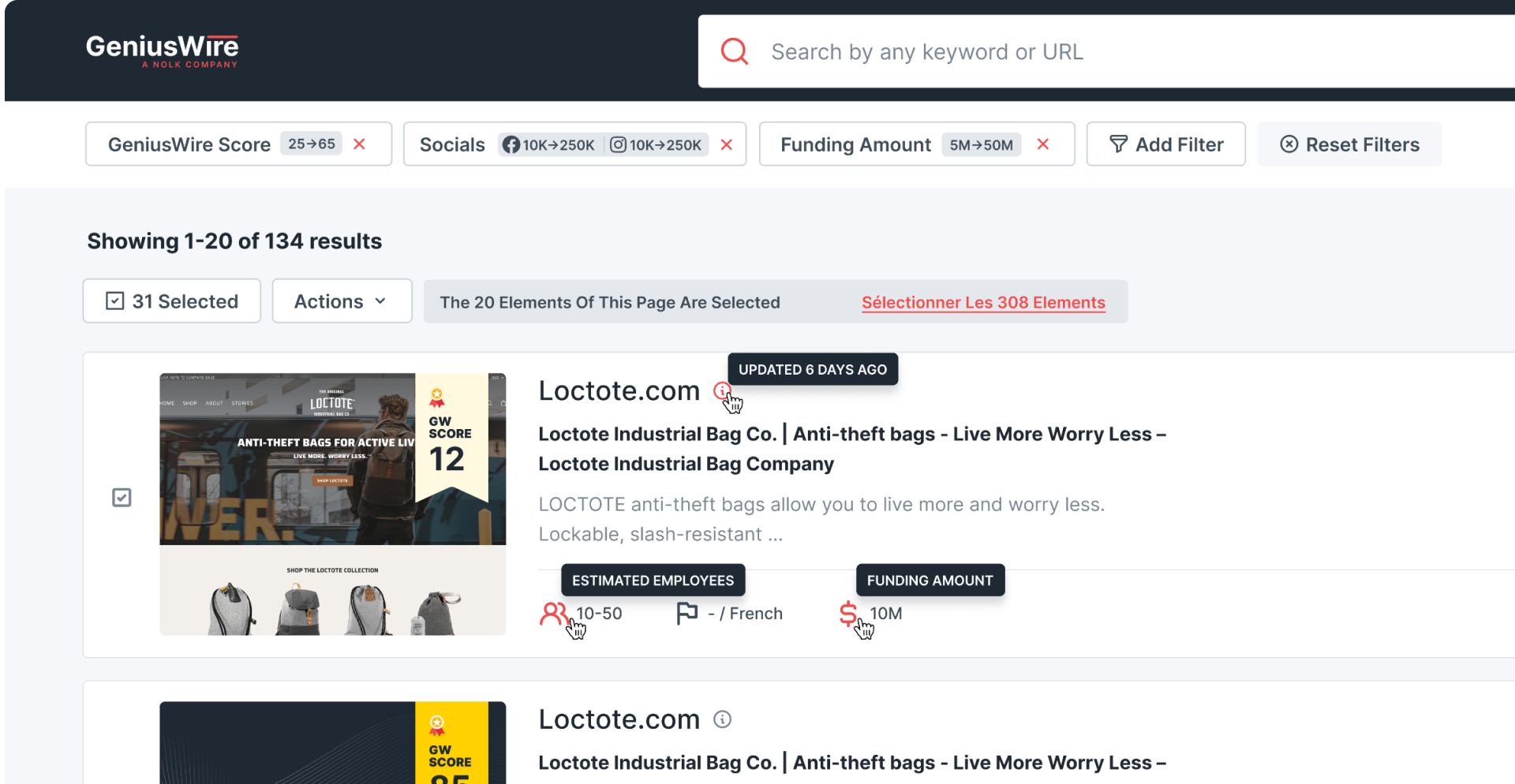Click Sélectionner Les 308 Elements link

983,302
